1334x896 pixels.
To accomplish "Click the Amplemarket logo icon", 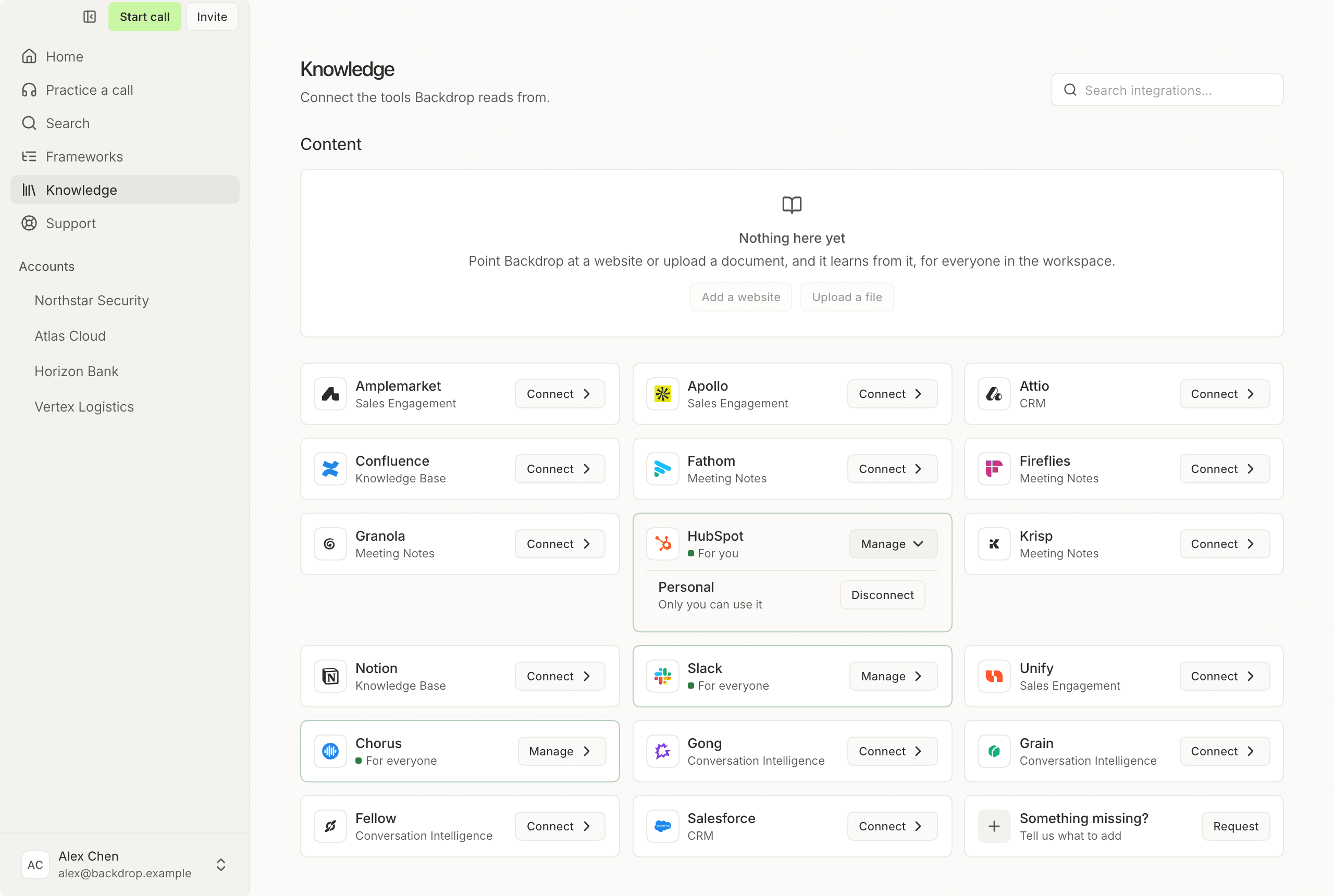I will coord(330,394).
